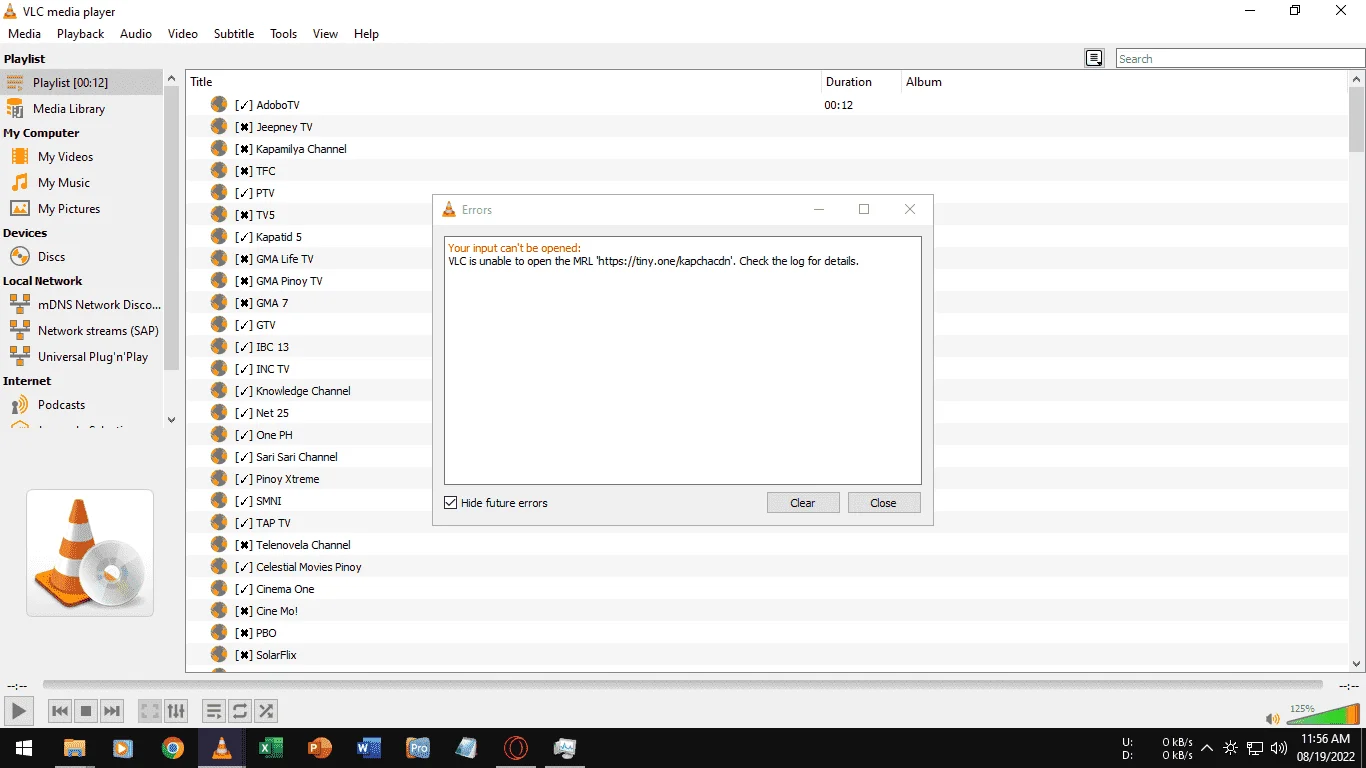Open extended settings (equalizer) icon
1366x768 pixels.
point(176,711)
